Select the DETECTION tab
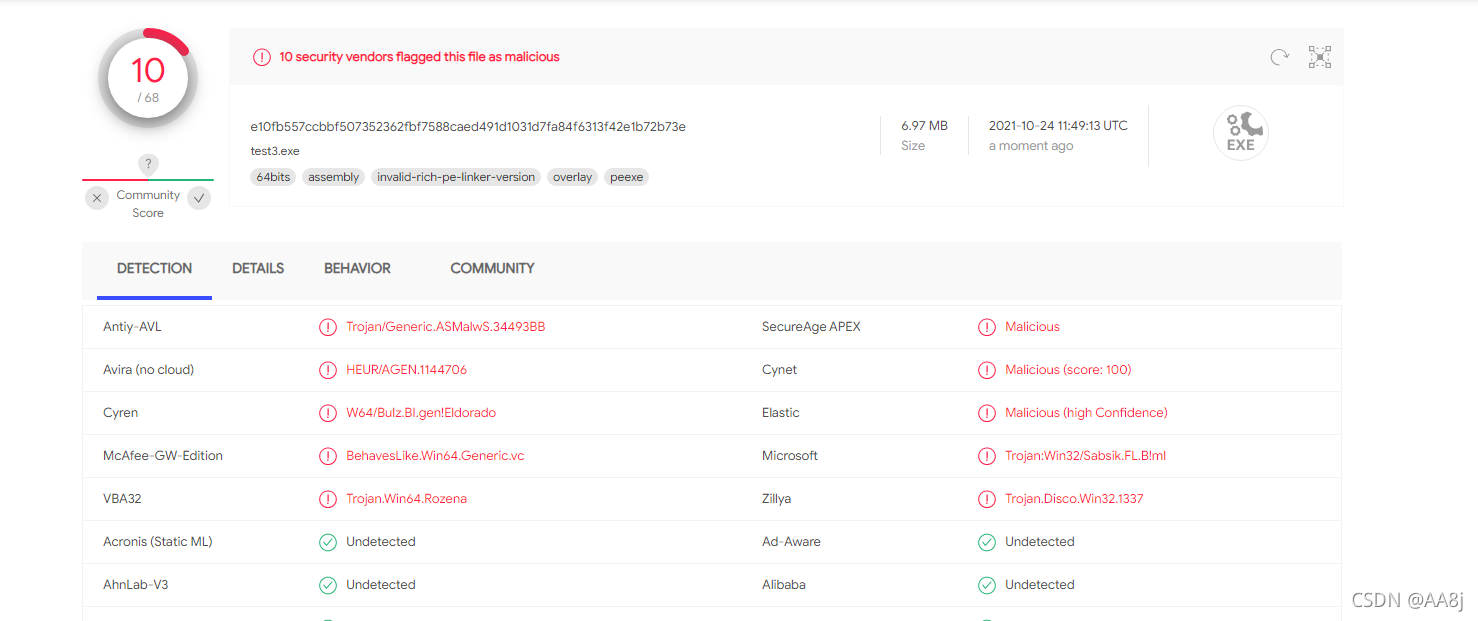The image size is (1478, 621). point(154,268)
